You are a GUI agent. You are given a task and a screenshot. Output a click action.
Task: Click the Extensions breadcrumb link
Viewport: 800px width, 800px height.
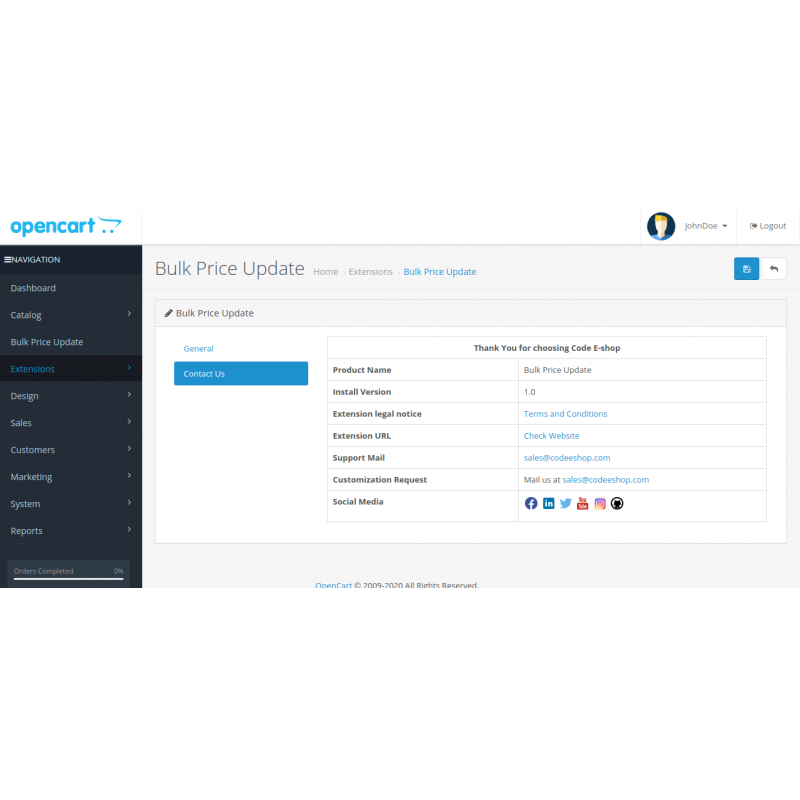[370, 271]
